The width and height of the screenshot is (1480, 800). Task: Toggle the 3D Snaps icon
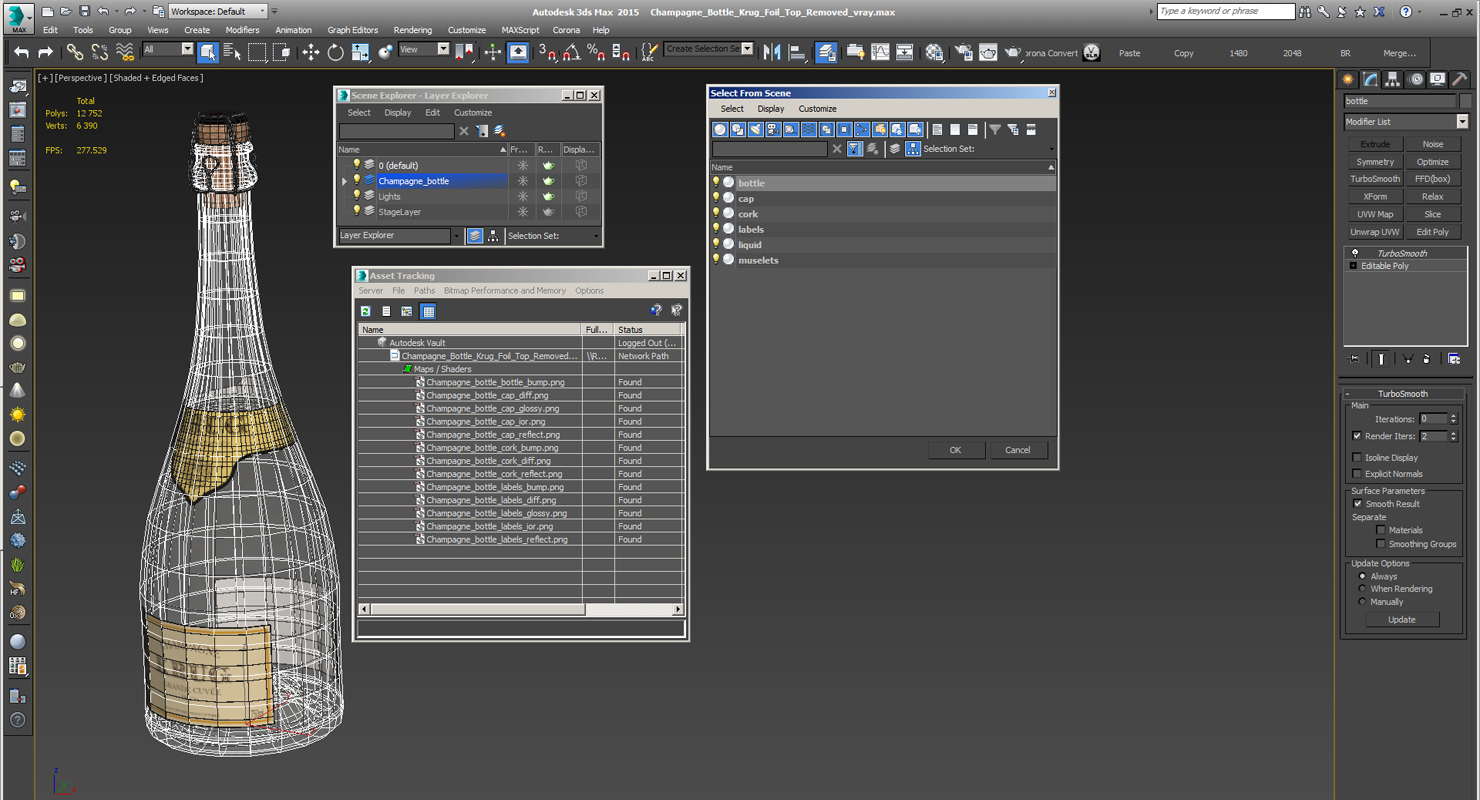click(547, 52)
